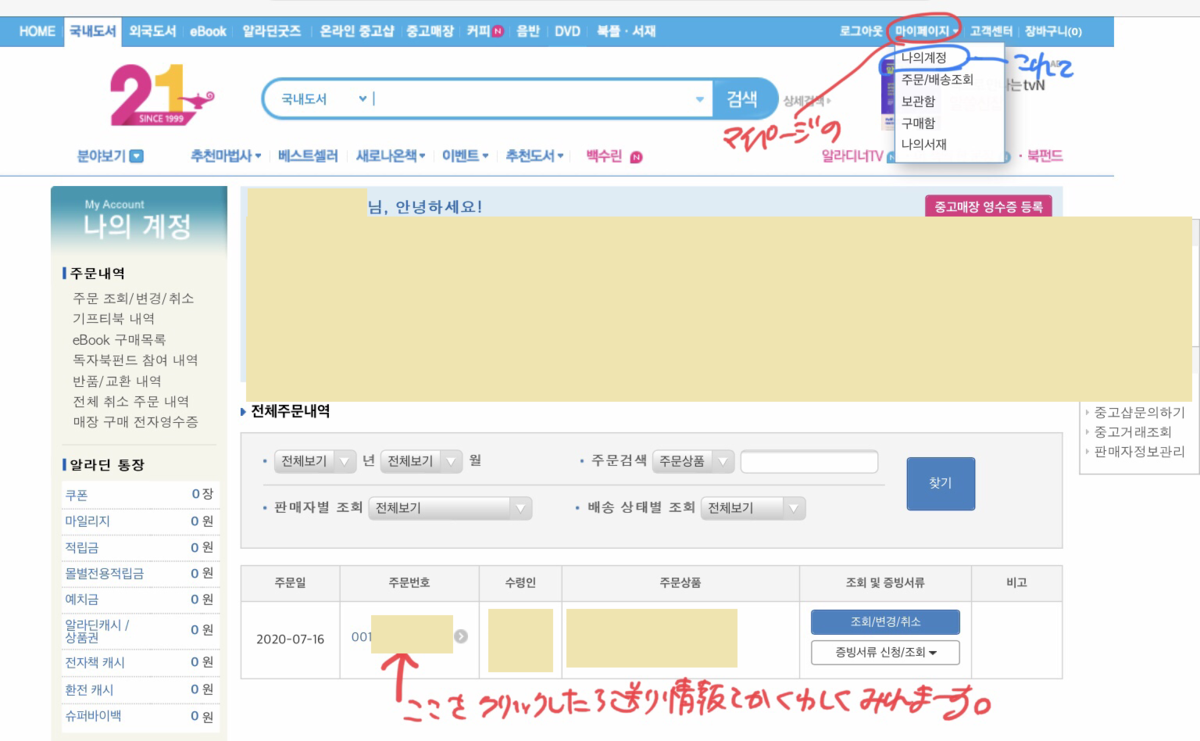Open the 판매자별 조회 dropdown
1200x741 pixels.
pyautogui.click(x=449, y=508)
